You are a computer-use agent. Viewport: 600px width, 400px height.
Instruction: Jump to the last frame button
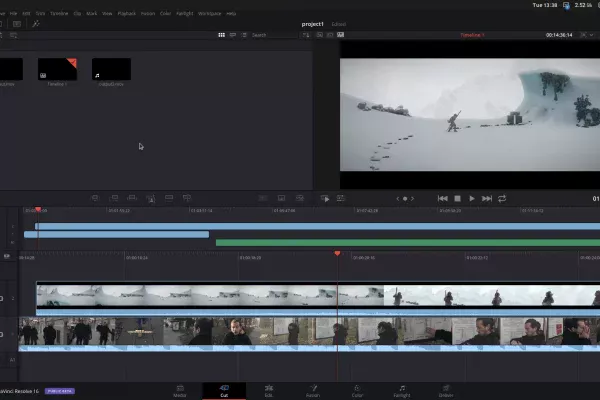[487, 198]
